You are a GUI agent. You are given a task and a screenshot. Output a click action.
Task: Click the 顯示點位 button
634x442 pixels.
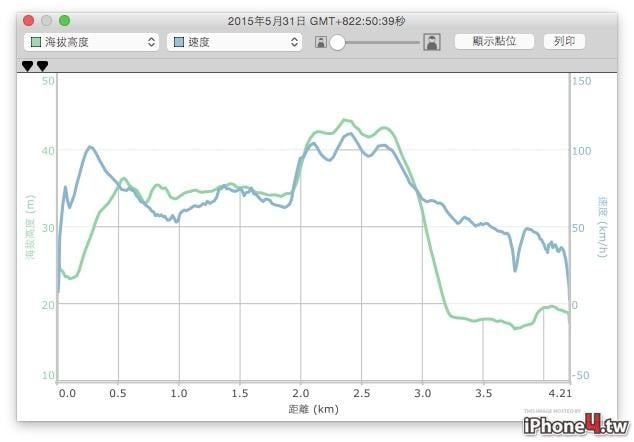coord(494,41)
